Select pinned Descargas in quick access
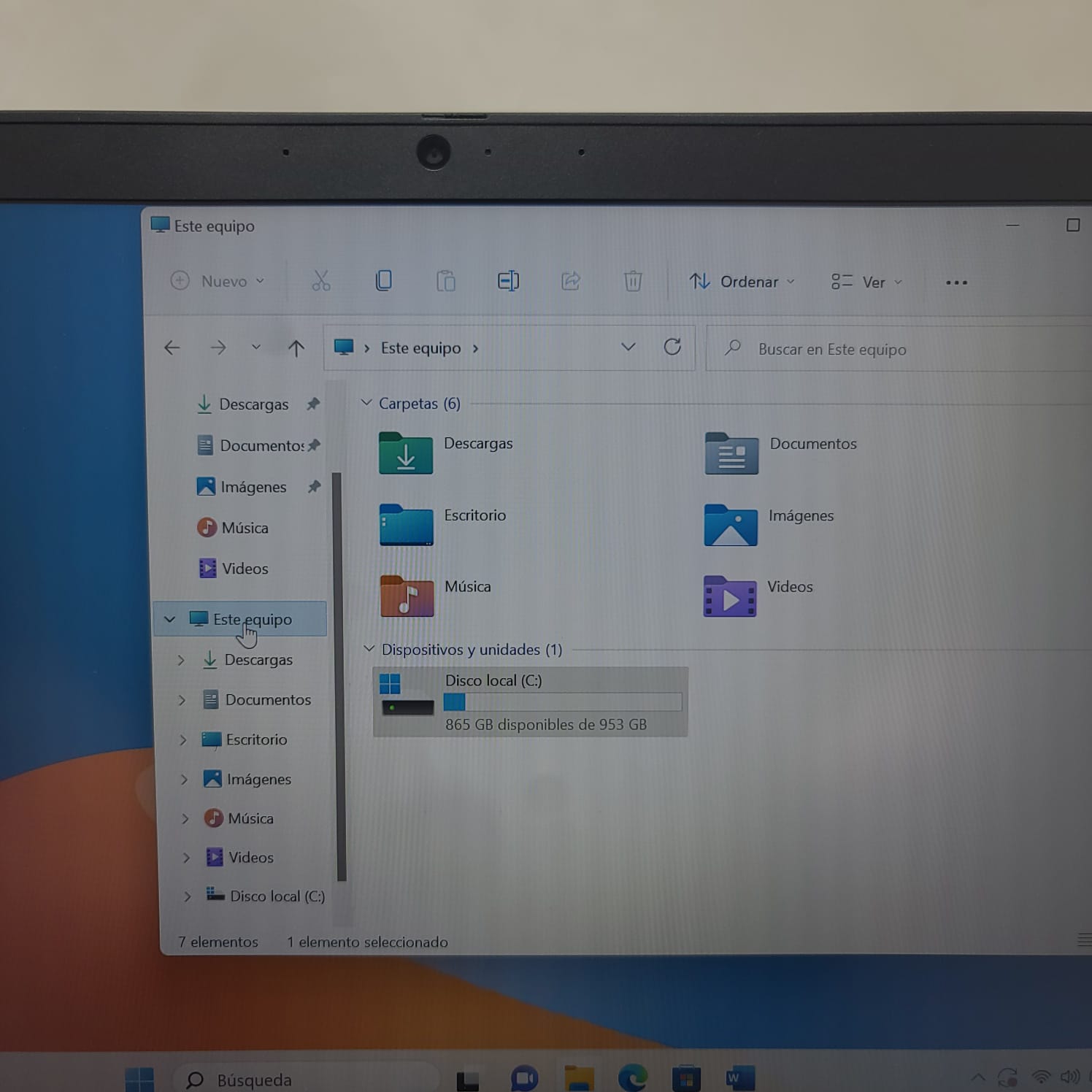This screenshot has width=1092, height=1092. point(253,404)
